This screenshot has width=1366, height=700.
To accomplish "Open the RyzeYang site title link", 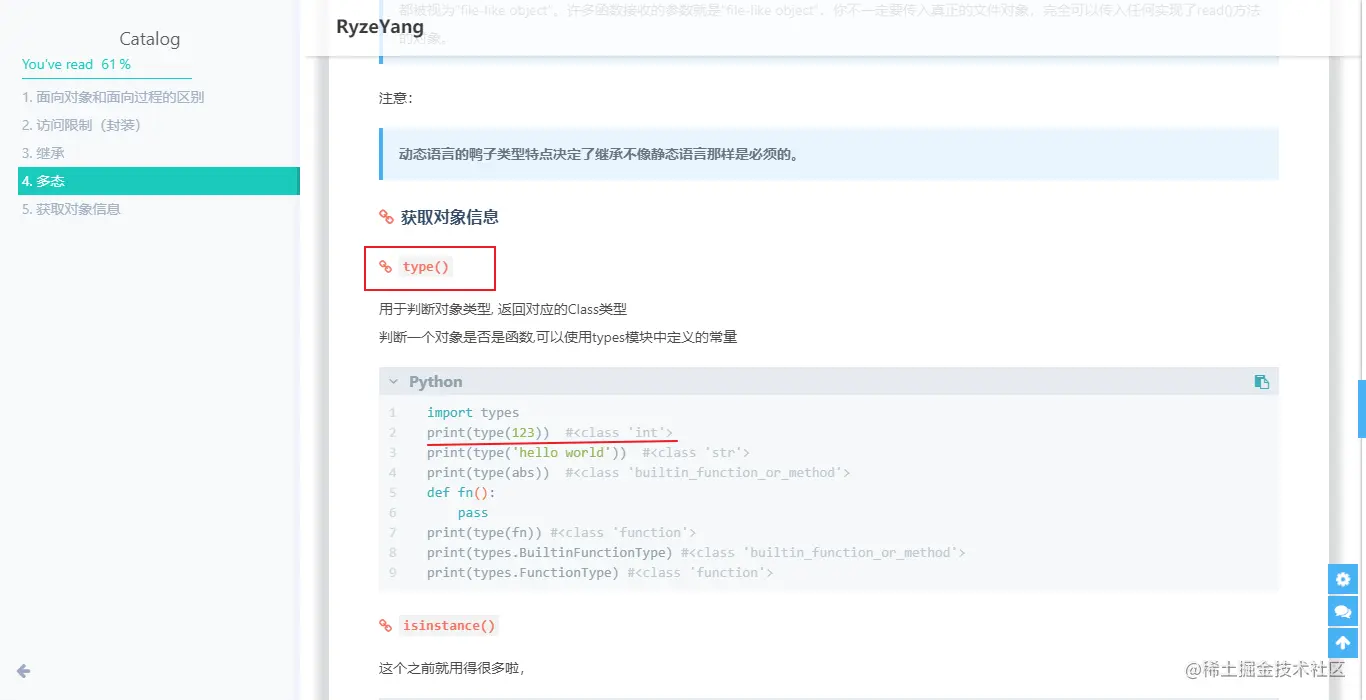I will click(x=380, y=27).
